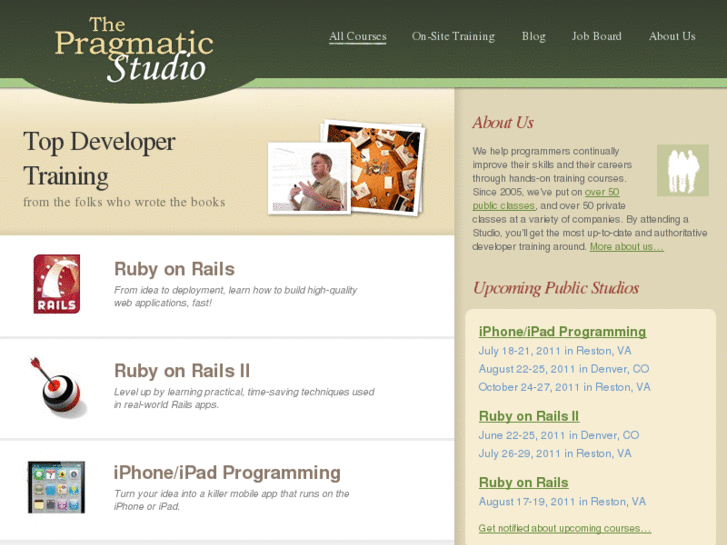Click the 'Upcoming Public Studios' heading

coord(556,288)
